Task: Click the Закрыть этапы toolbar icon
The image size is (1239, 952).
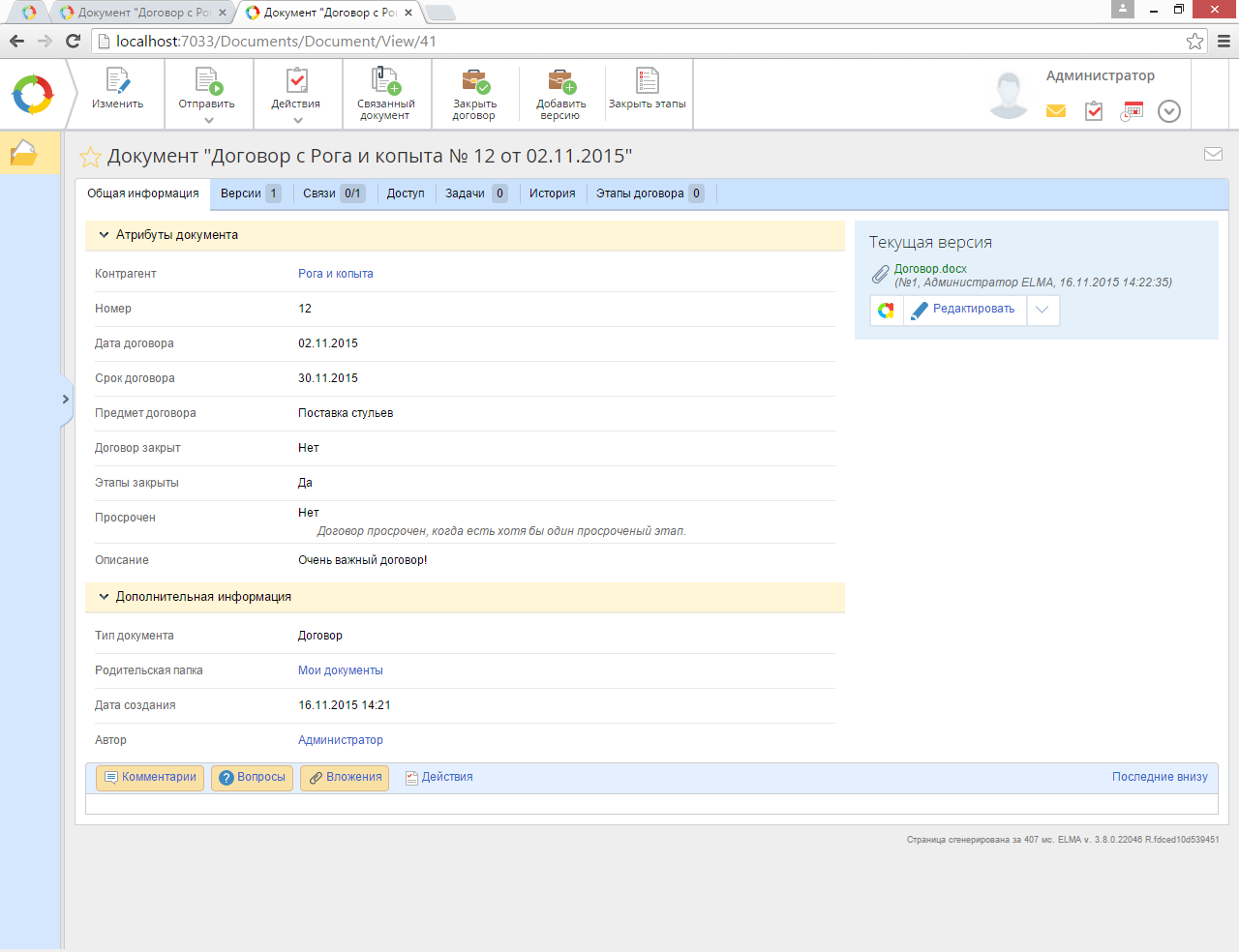Action: [x=647, y=81]
